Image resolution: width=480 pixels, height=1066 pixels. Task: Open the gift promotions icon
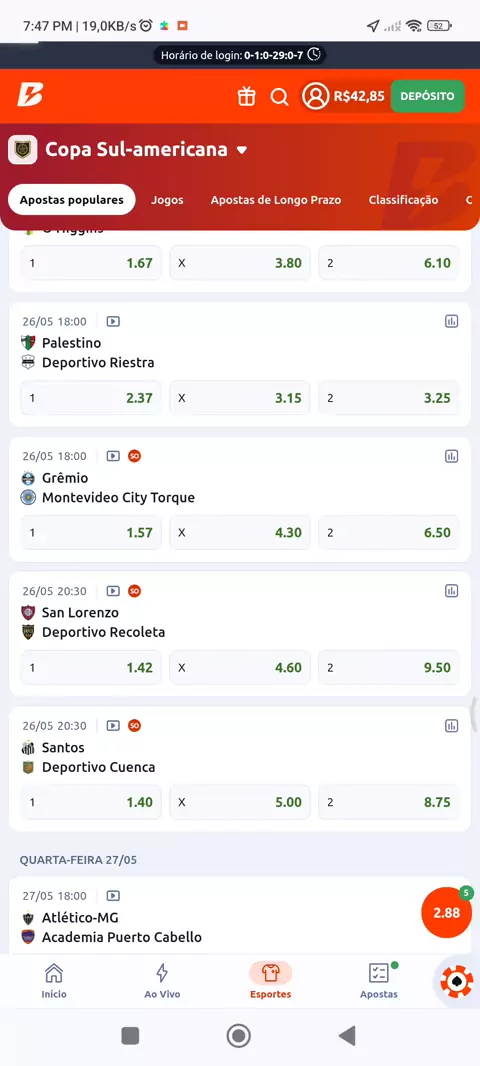(x=246, y=97)
